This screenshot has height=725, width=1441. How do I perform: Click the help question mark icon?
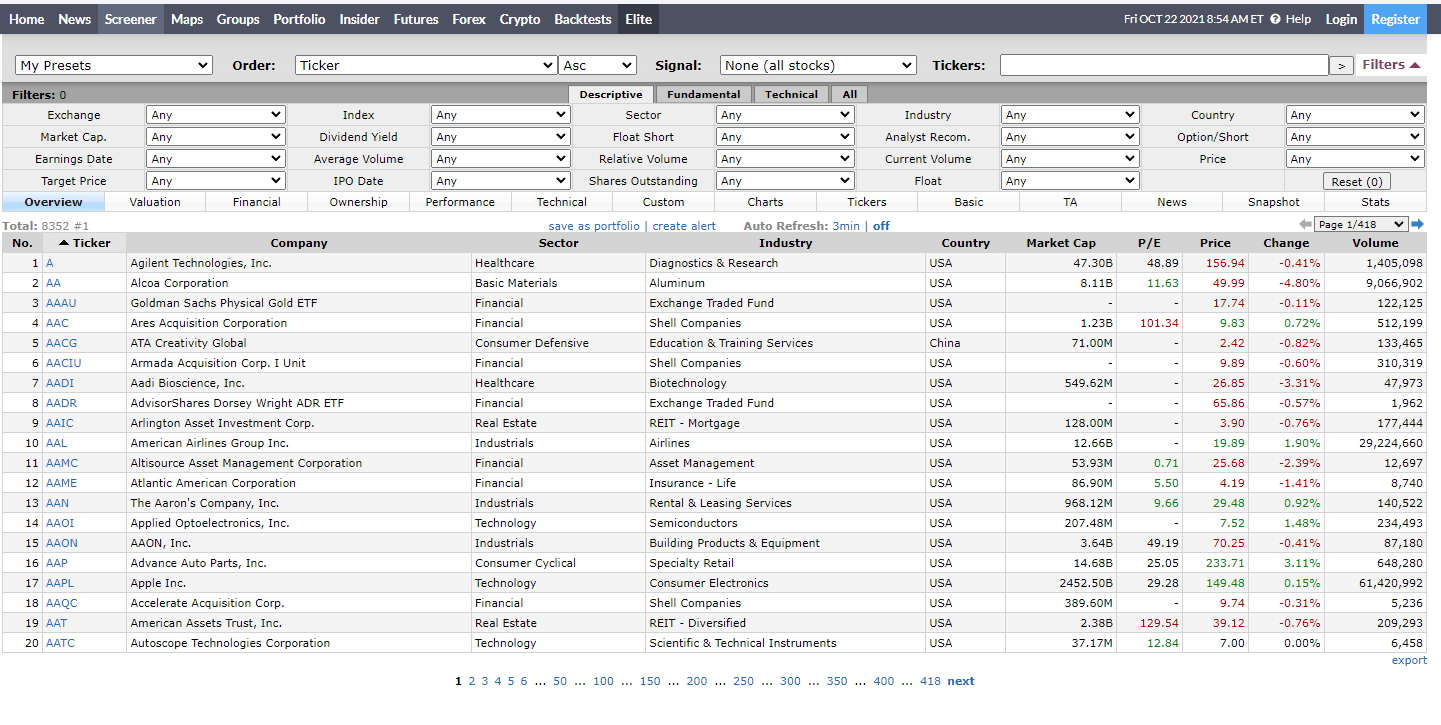1275,19
